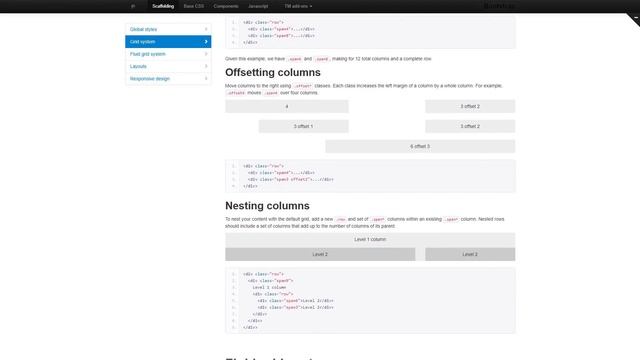This screenshot has height=360, width=640.
Task: Click the 'Level 1 column' line in code block
Action: click(x=269, y=287)
